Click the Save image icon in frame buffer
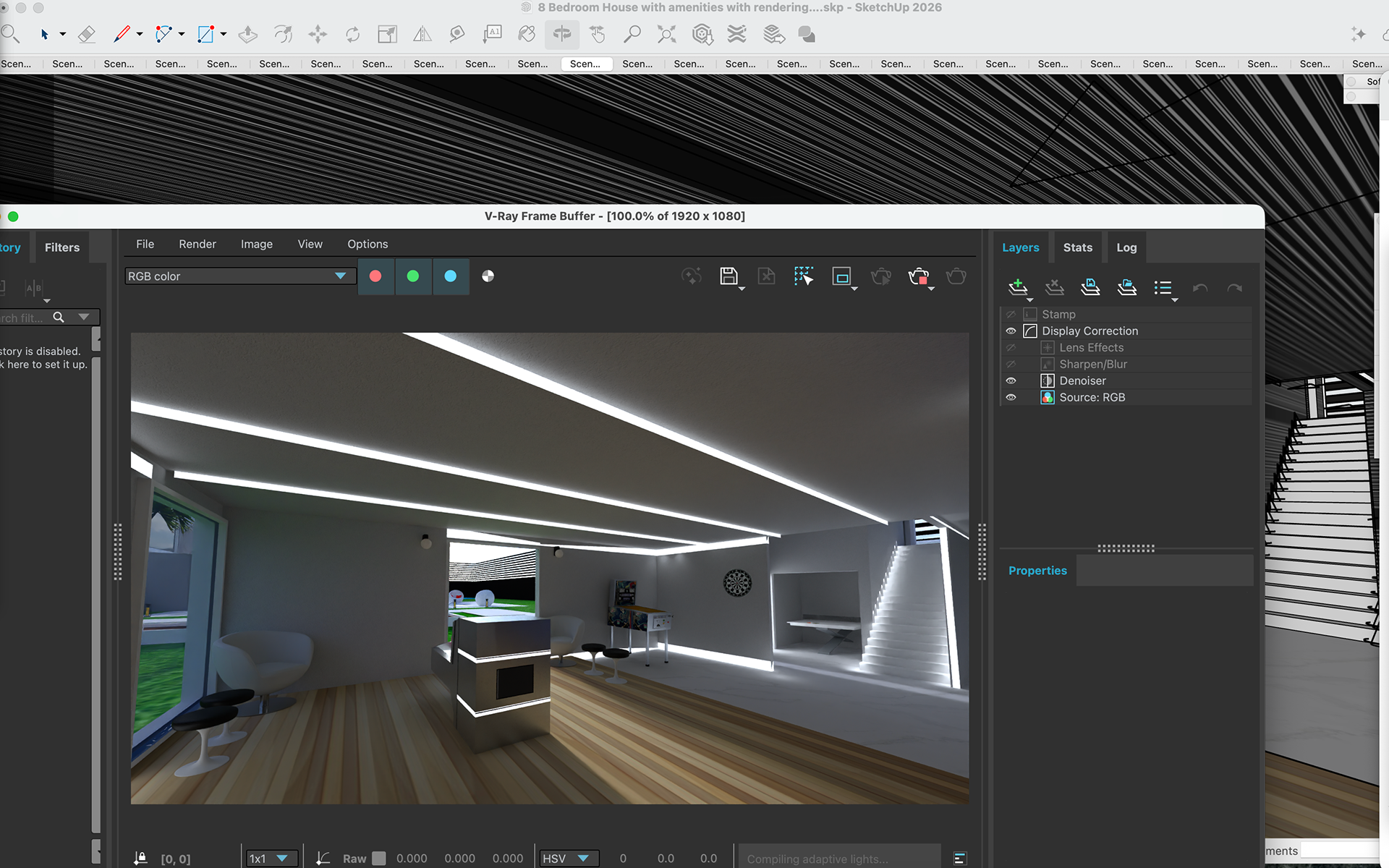Screen dimensions: 1389x868 729,276
